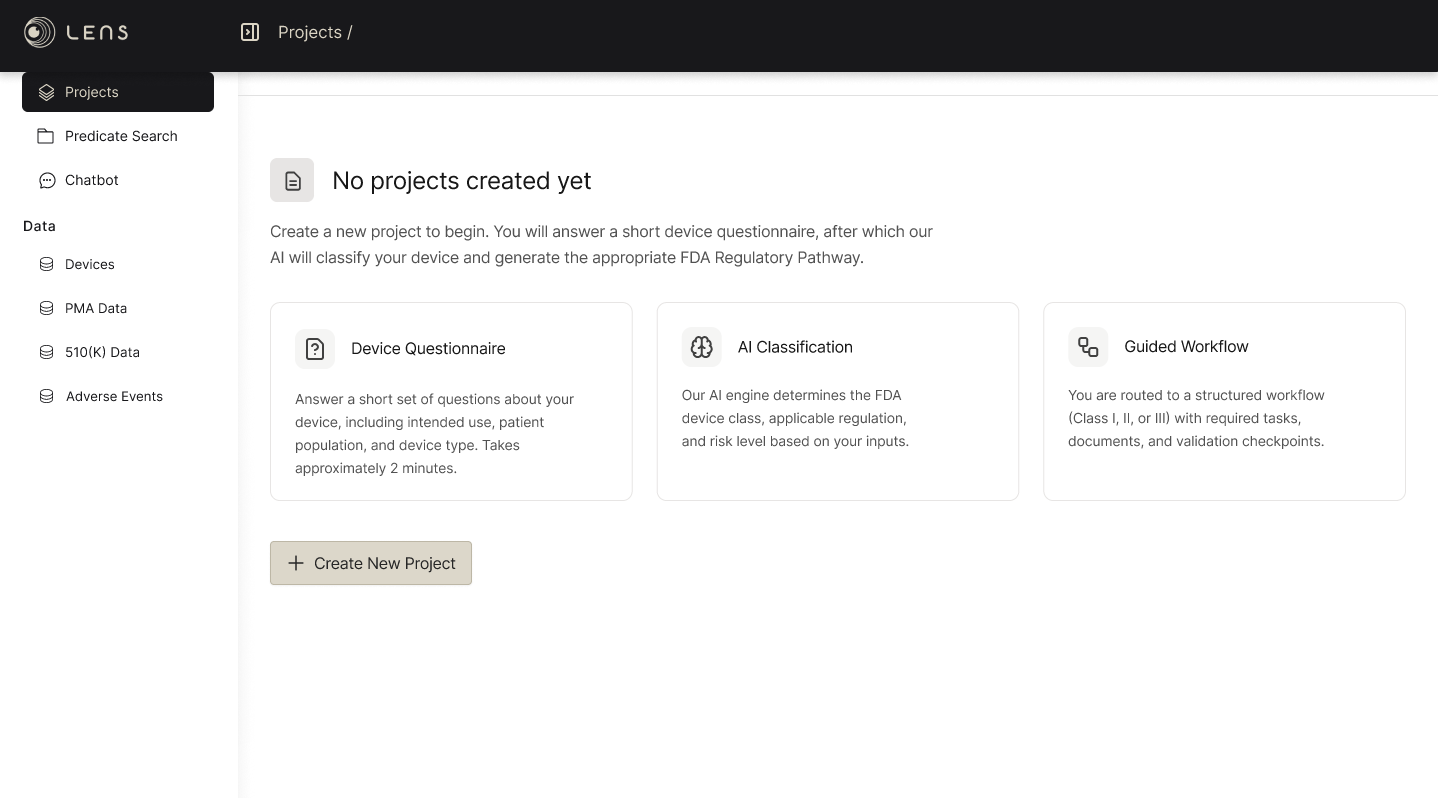Open the Chatbot section

(x=91, y=180)
